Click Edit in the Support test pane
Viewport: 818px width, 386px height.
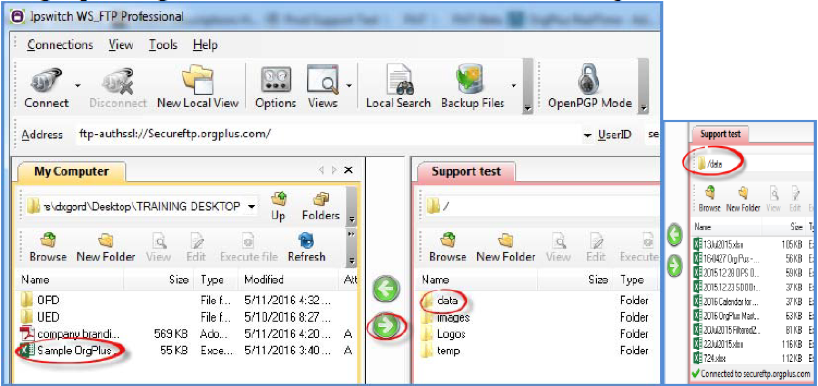(596, 247)
